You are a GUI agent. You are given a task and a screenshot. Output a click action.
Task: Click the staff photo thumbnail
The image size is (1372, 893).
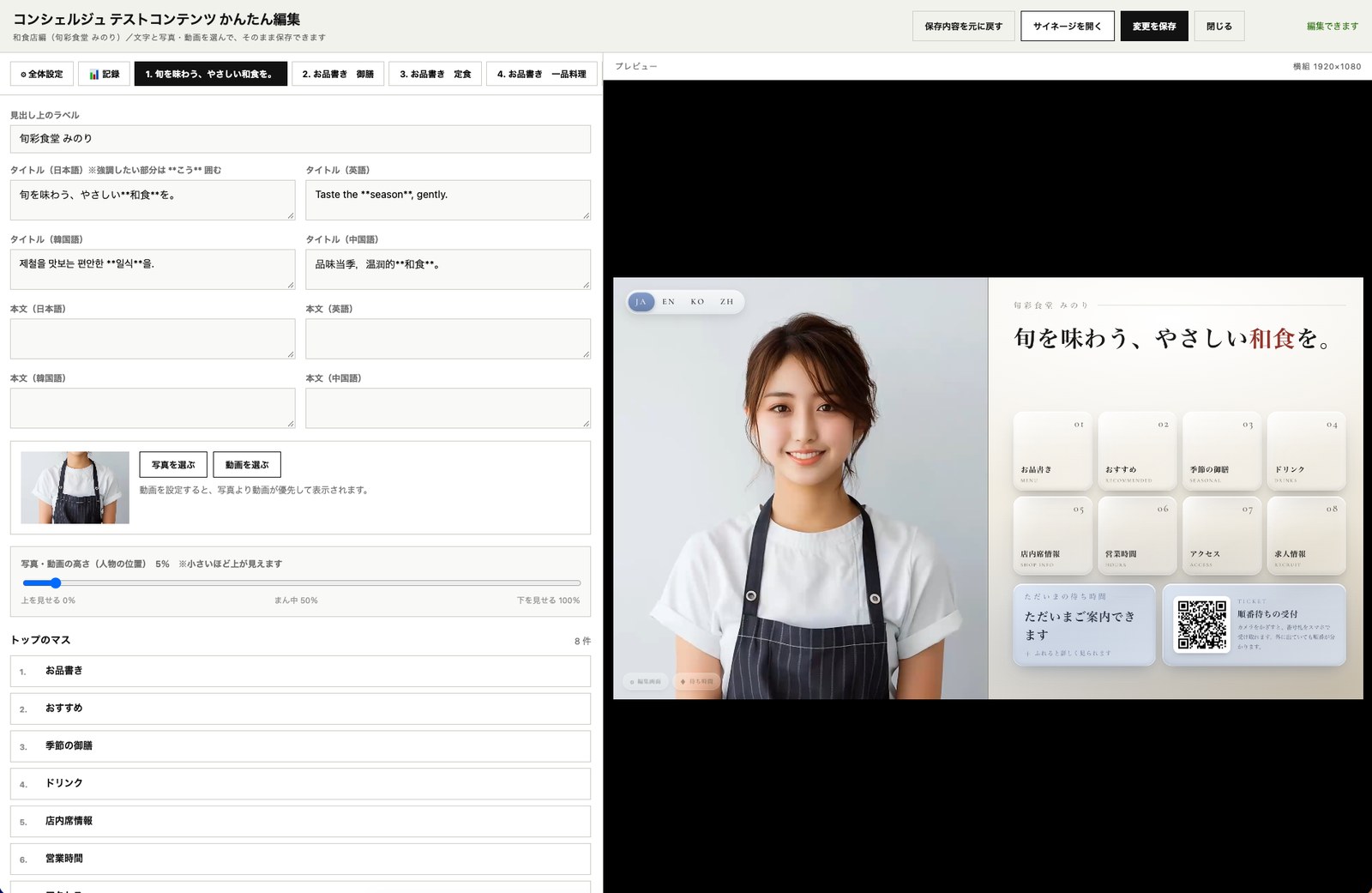pos(75,487)
